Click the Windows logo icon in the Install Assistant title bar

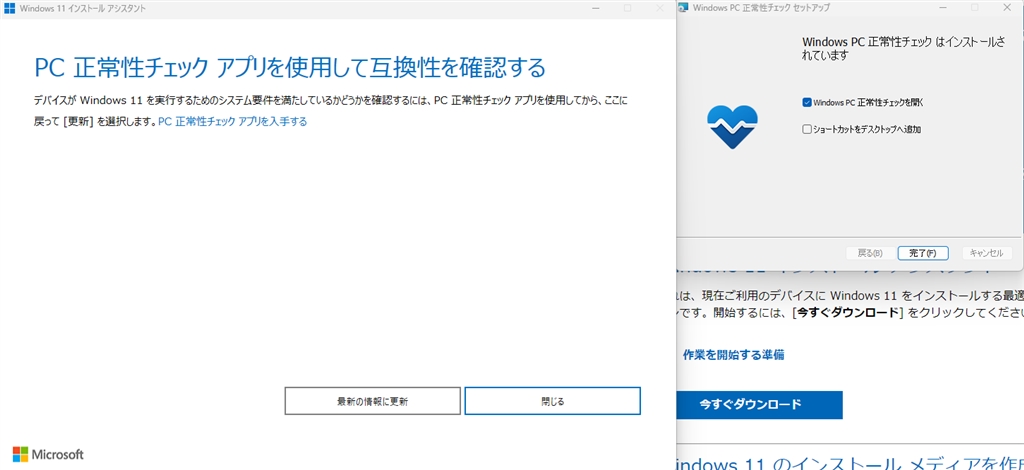pyautogui.click(x=10, y=8)
